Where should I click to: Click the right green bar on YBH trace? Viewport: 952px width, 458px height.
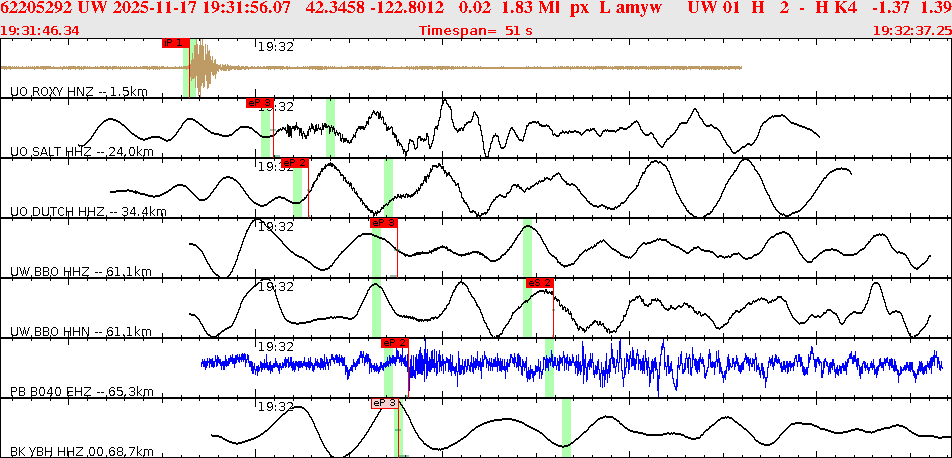point(566,428)
